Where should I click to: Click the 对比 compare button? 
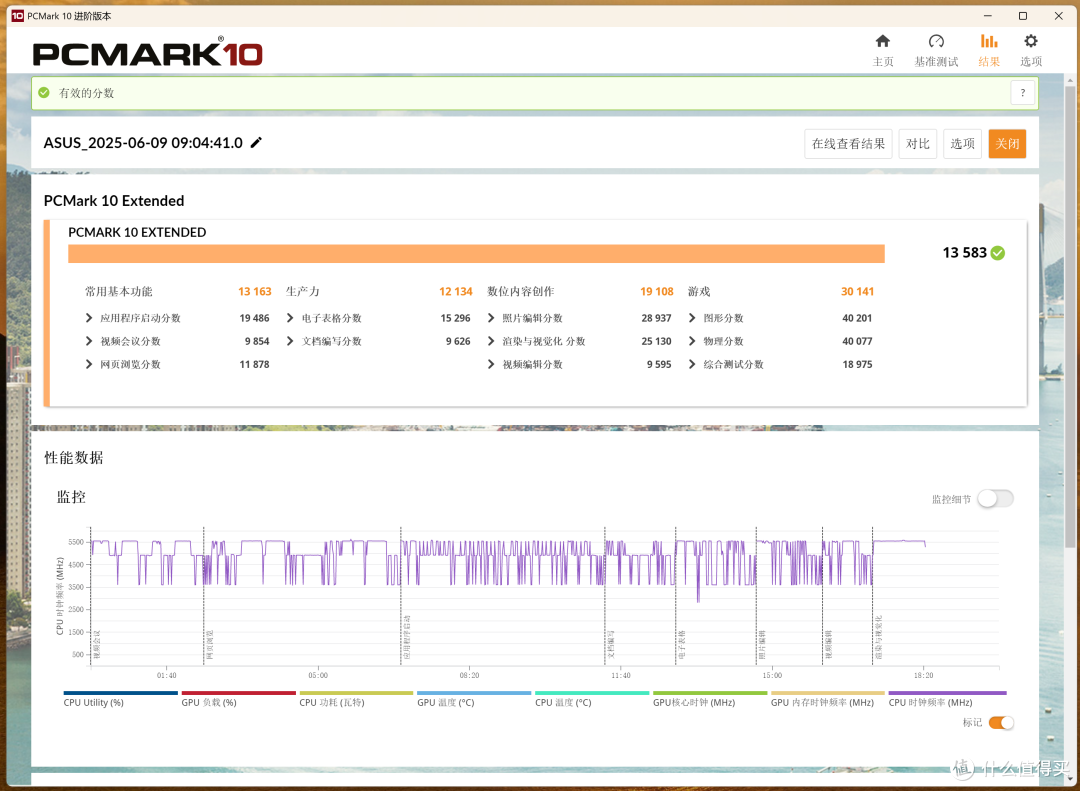[x=917, y=144]
